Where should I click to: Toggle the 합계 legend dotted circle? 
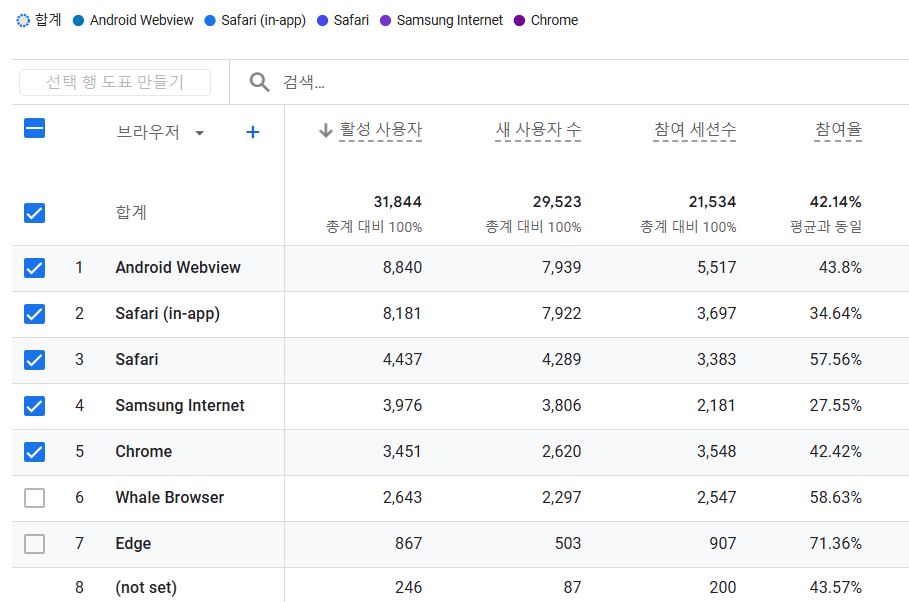(x=23, y=20)
